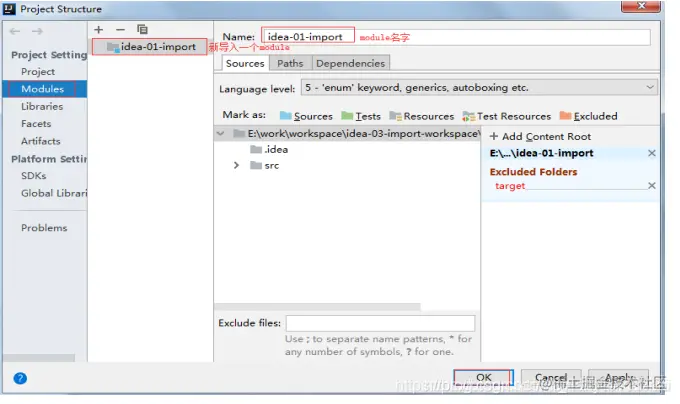The image size is (680, 404).
Task: Select the target excluded folder entry
Action: click(510, 186)
